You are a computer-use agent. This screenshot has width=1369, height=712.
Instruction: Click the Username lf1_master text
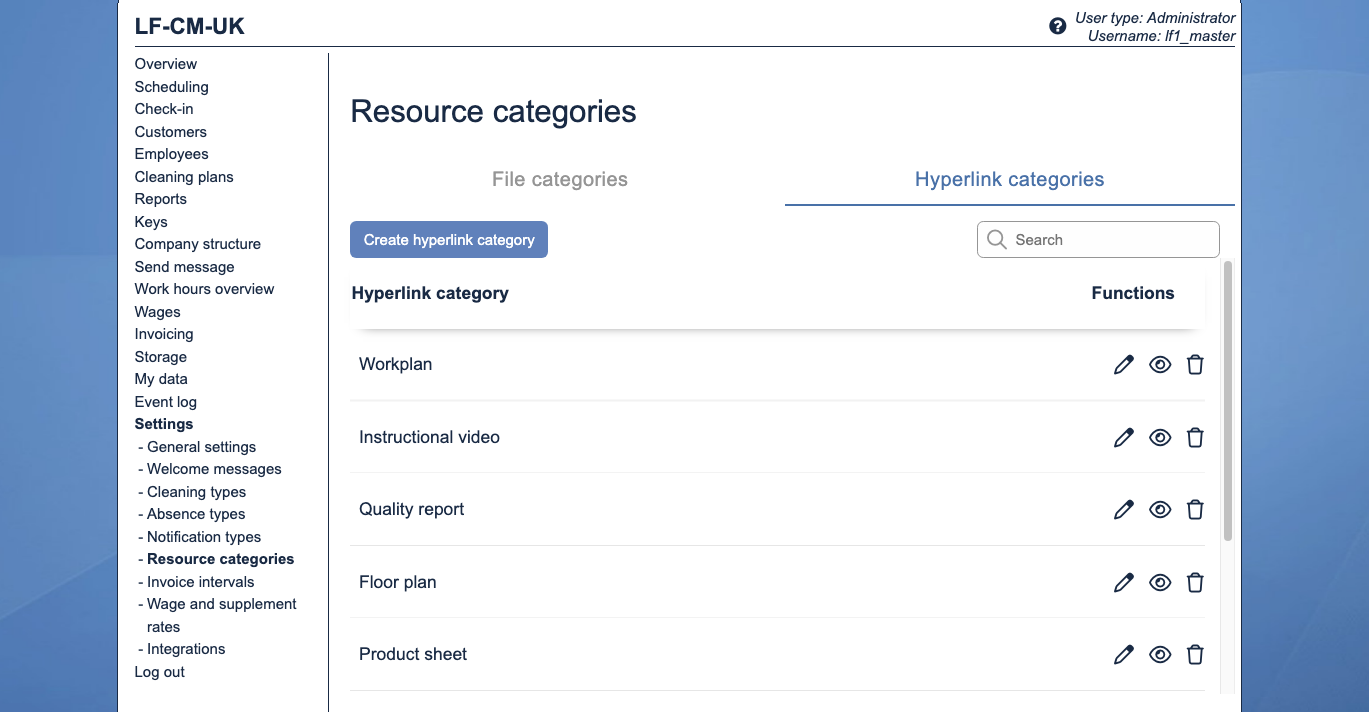[x=1162, y=36]
